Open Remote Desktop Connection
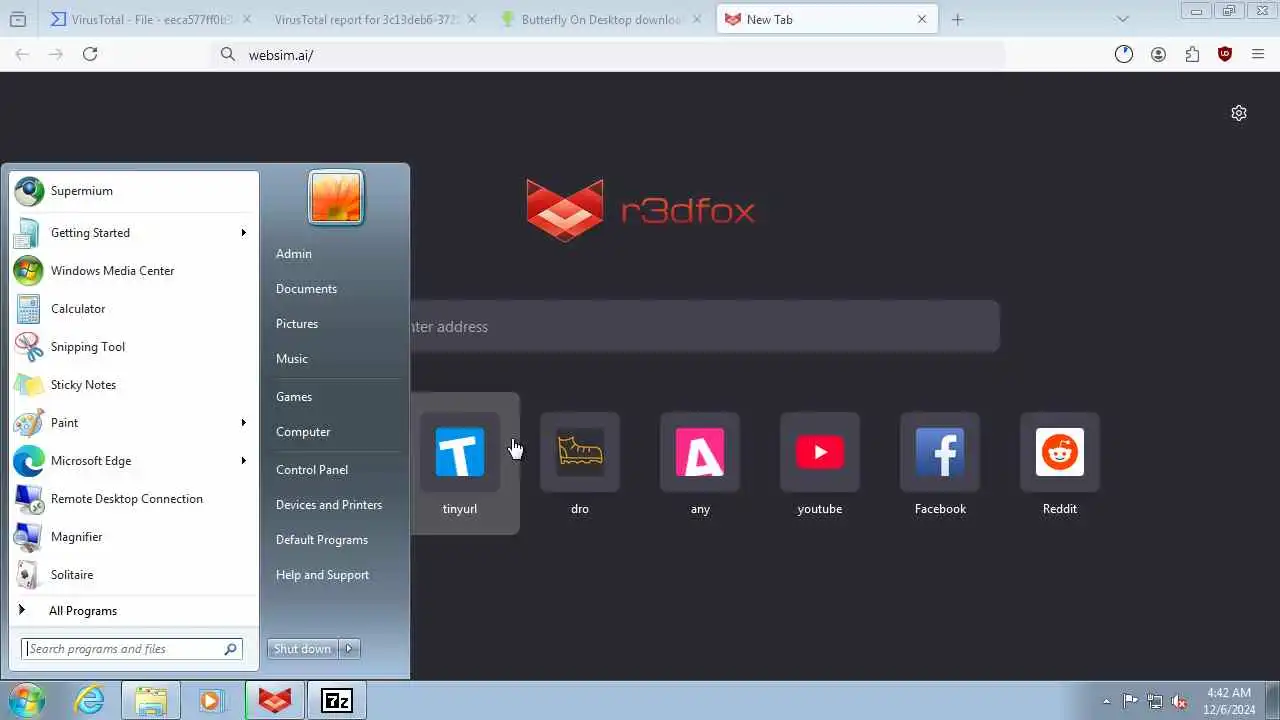 coord(134,499)
